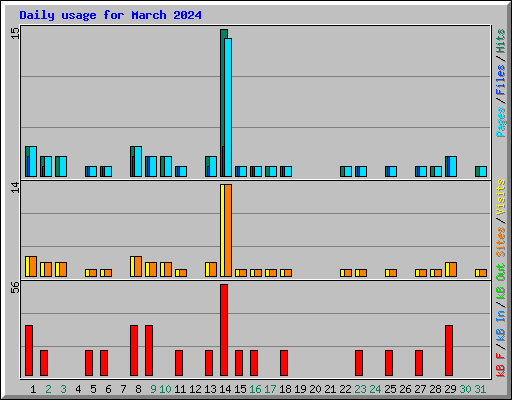Viewport: 512px width, 400px height.
Task: Click the yellow 'Visits' legend label
Action: click(501, 198)
